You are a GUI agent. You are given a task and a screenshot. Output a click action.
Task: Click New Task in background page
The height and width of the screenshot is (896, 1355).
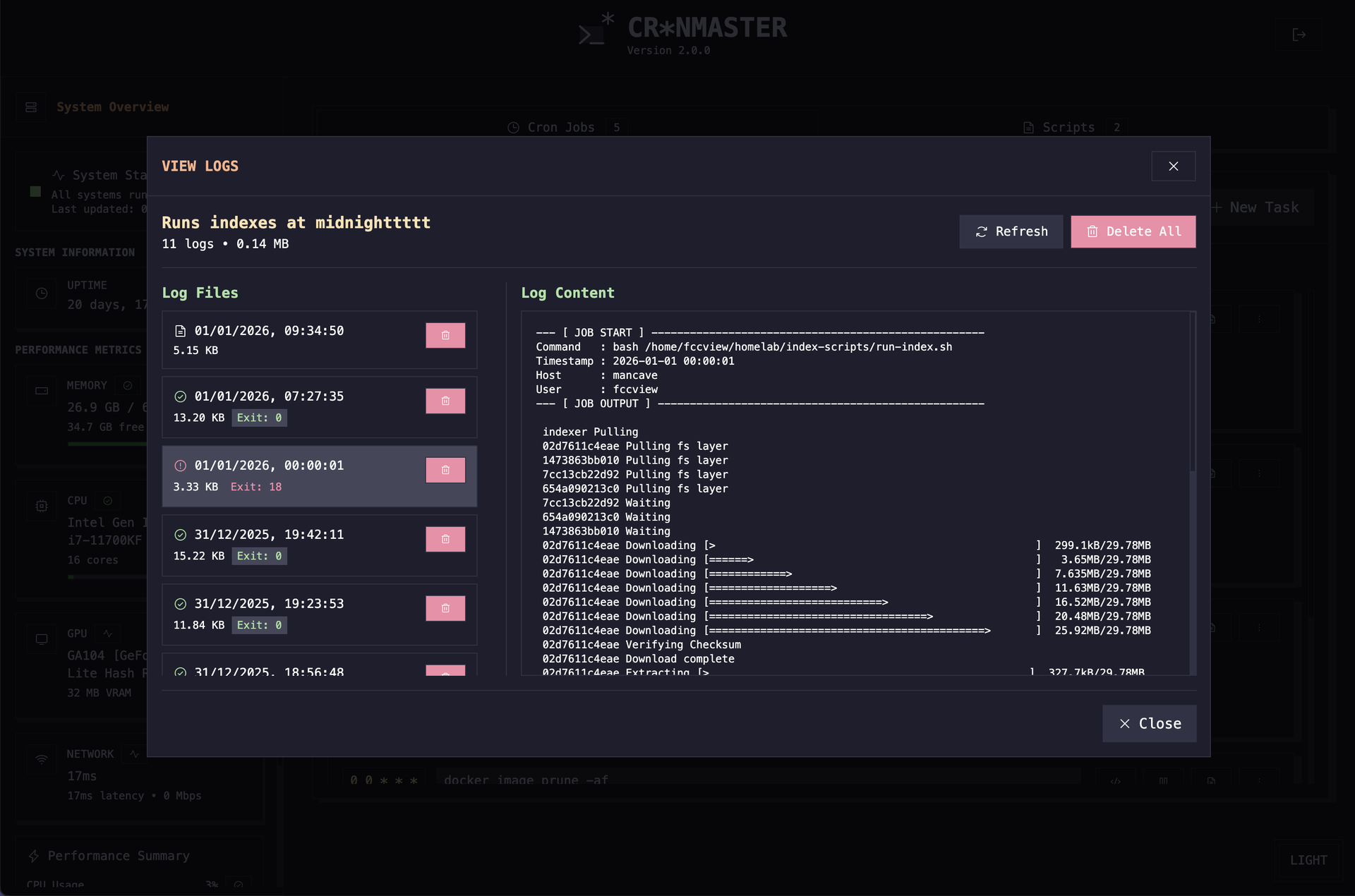coord(1256,207)
